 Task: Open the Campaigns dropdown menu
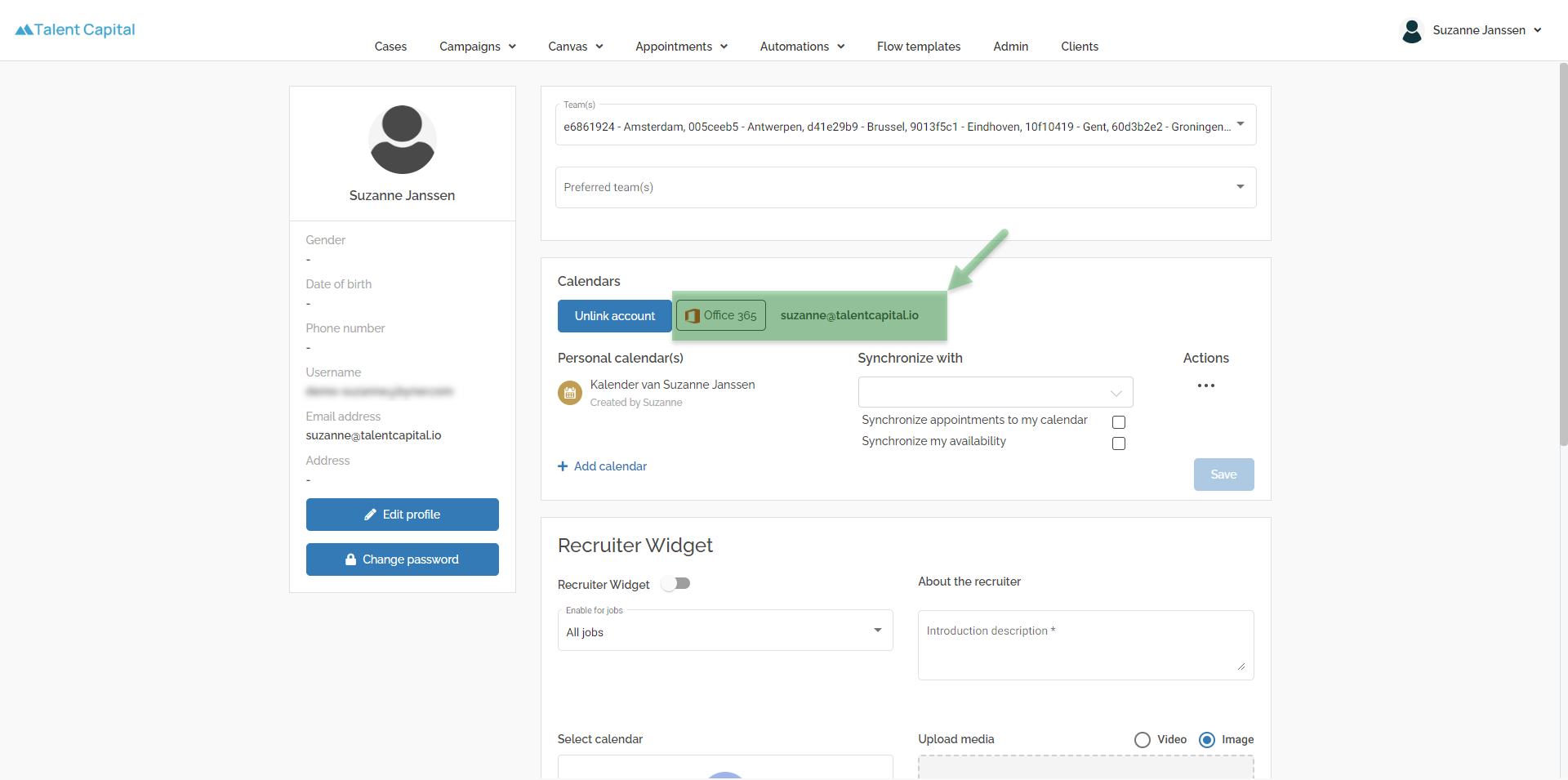[478, 47]
